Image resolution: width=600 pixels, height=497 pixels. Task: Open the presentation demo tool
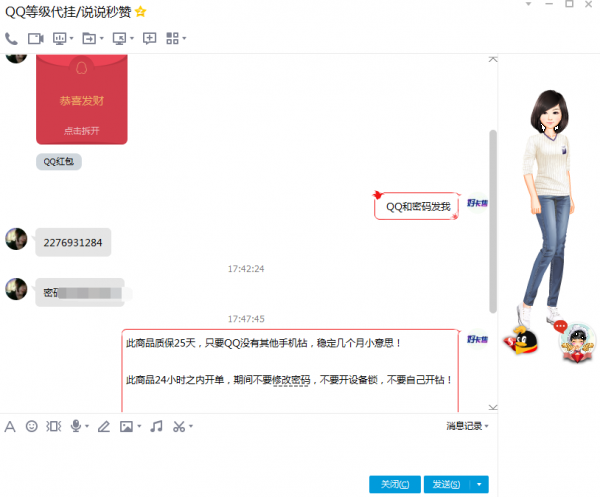point(60,39)
